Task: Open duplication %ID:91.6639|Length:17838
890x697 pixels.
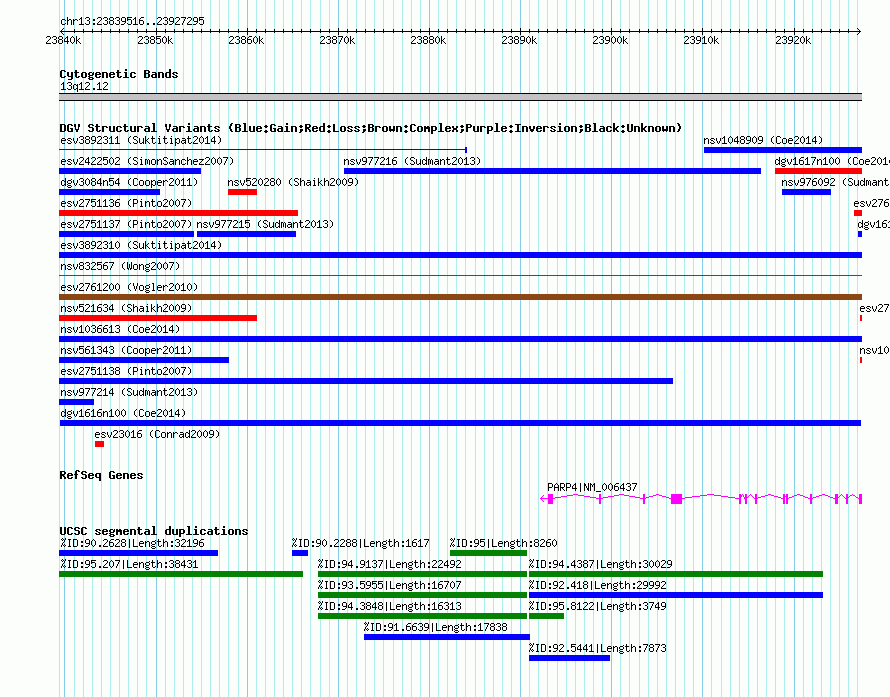Action: [x=435, y=627]
